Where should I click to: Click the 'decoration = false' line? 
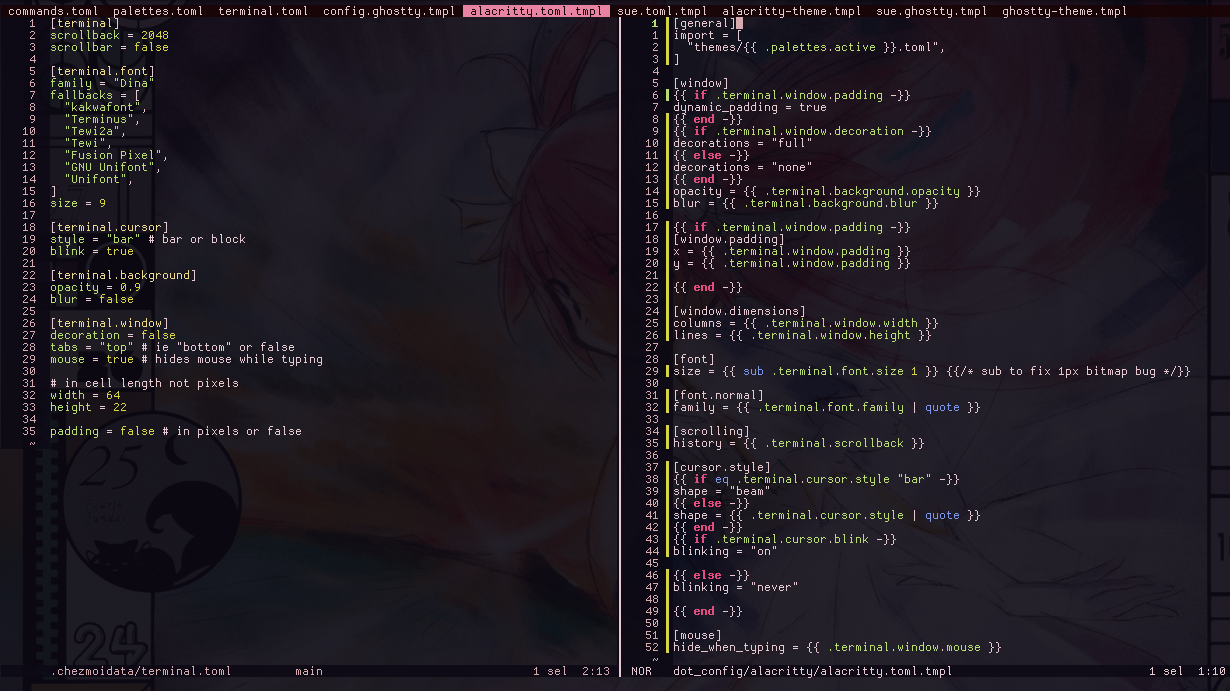[113, 335]
